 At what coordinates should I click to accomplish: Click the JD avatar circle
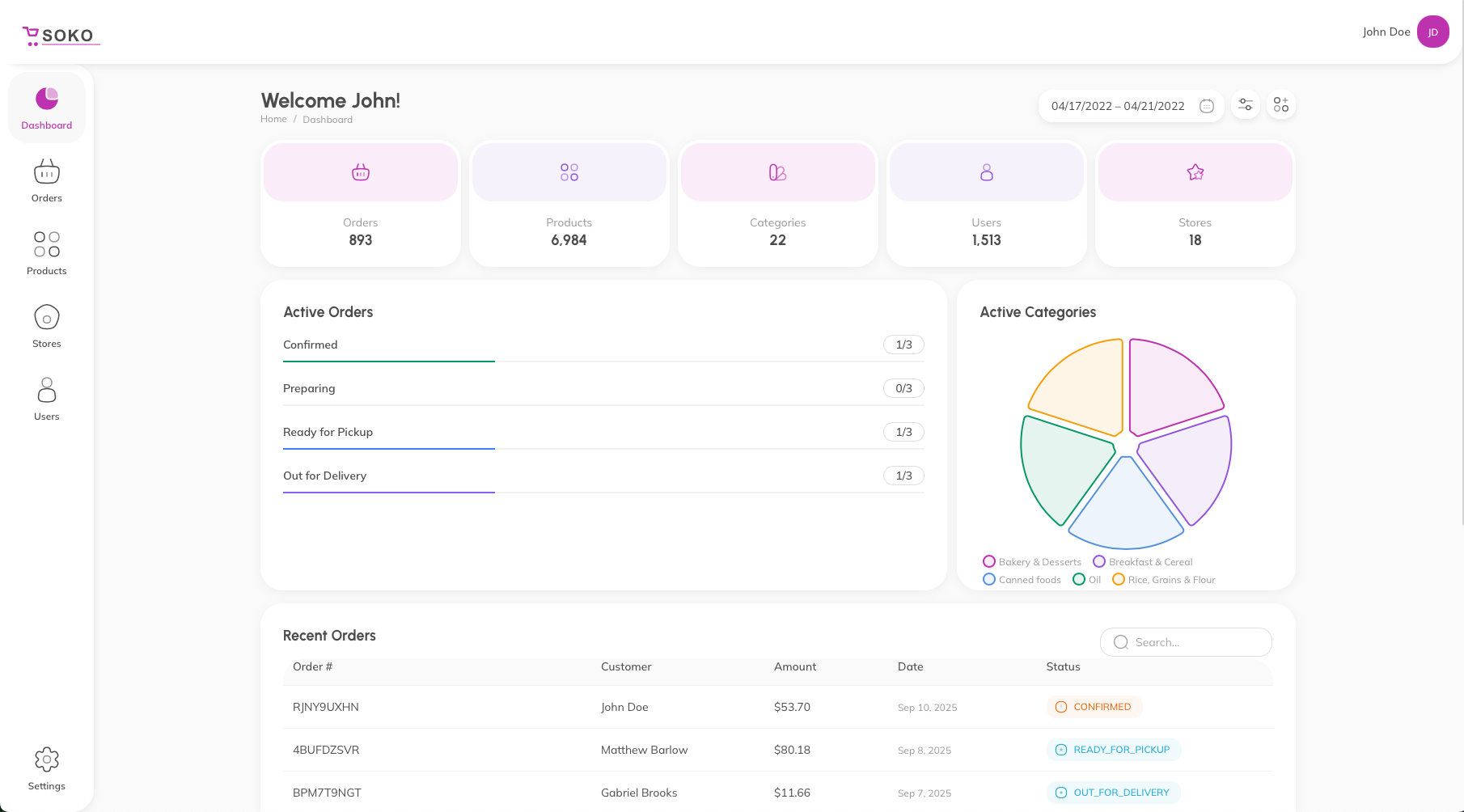(x=1433, y=32)
